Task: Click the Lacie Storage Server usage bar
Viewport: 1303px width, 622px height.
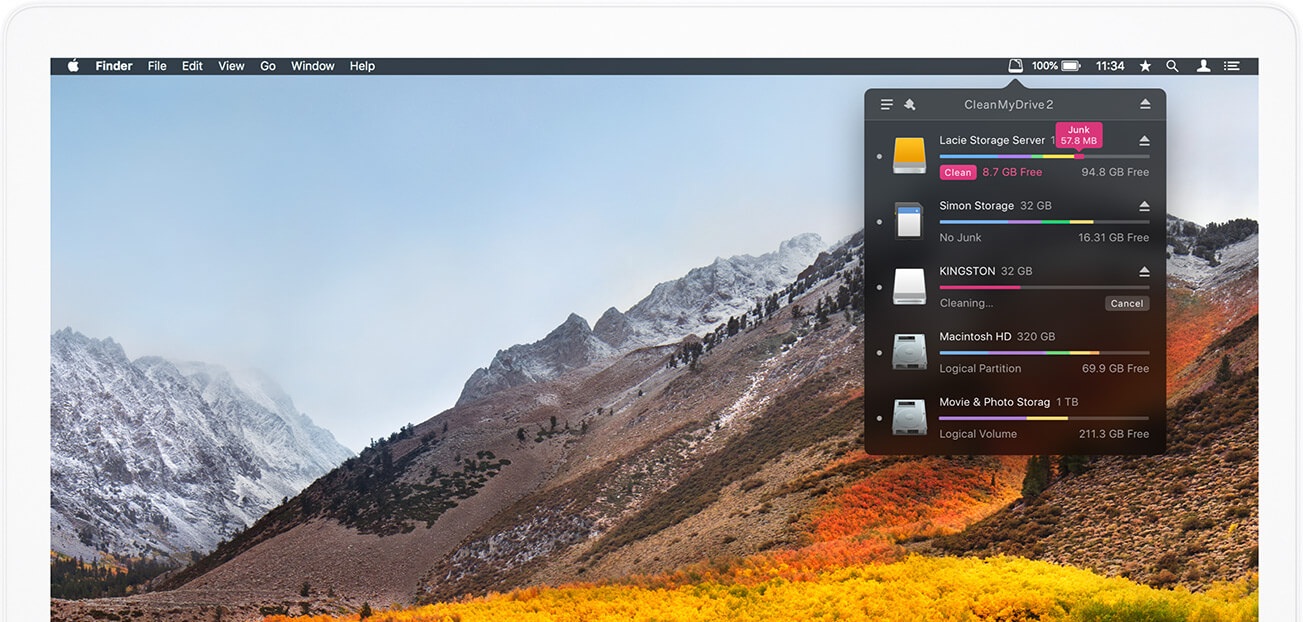Action: tap(1044, 156)
